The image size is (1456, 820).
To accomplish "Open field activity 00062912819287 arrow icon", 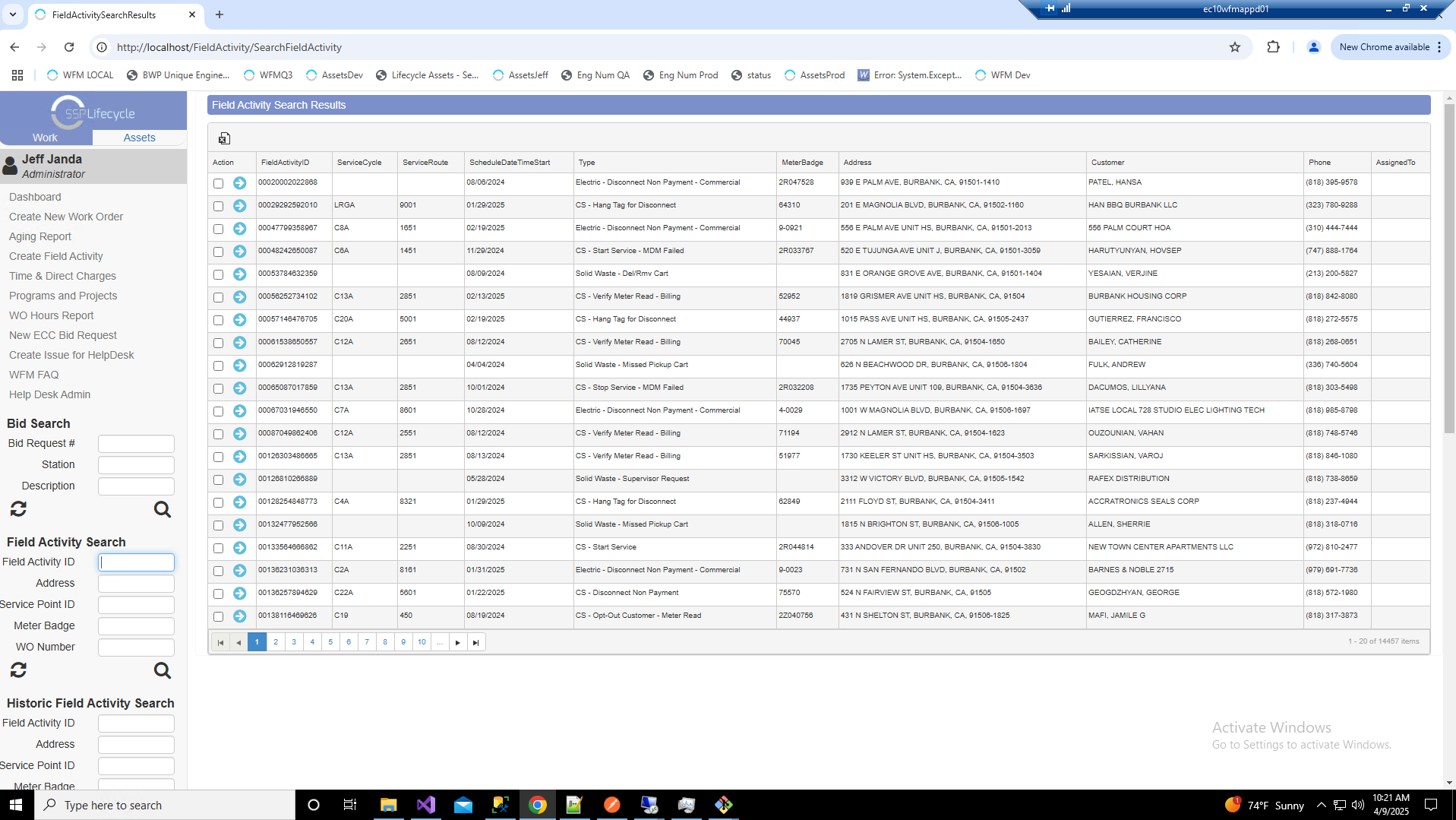I will tap(239, 366).
